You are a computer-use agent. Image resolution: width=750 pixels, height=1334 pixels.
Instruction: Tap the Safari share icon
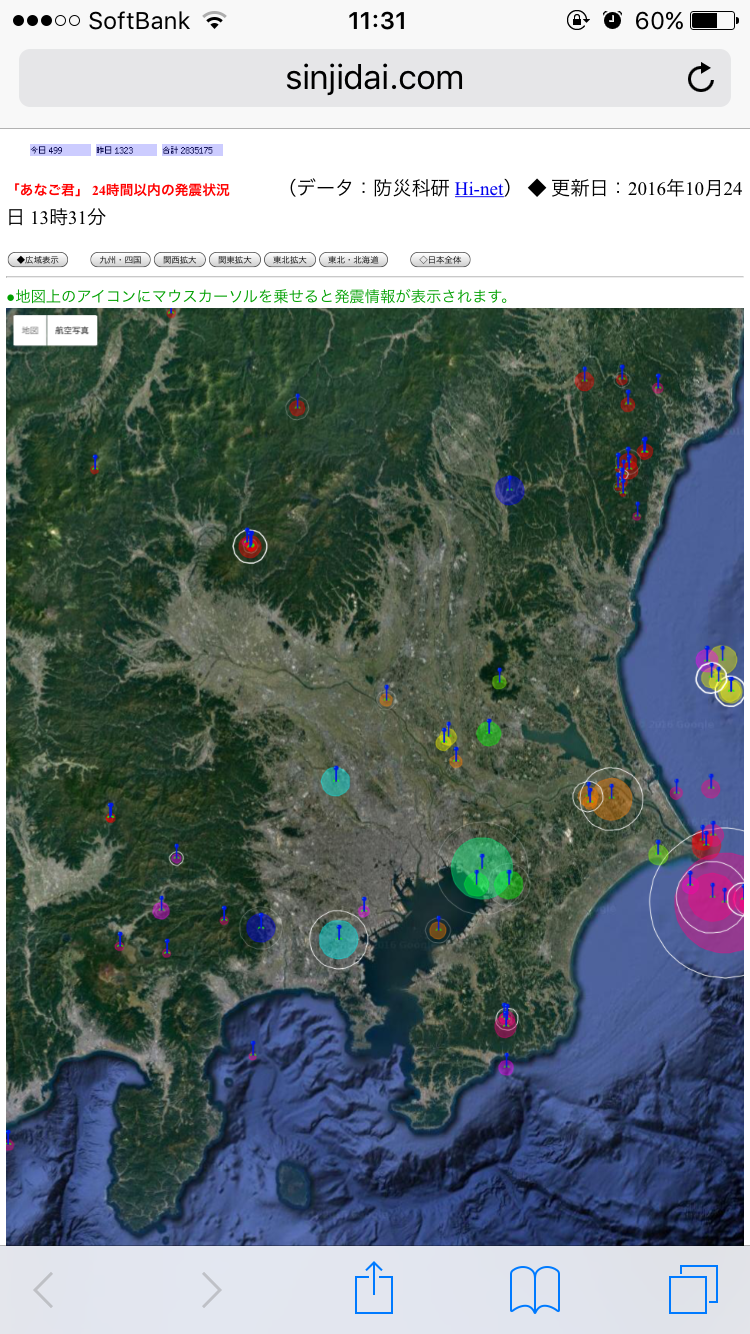tap(374, 1289)
